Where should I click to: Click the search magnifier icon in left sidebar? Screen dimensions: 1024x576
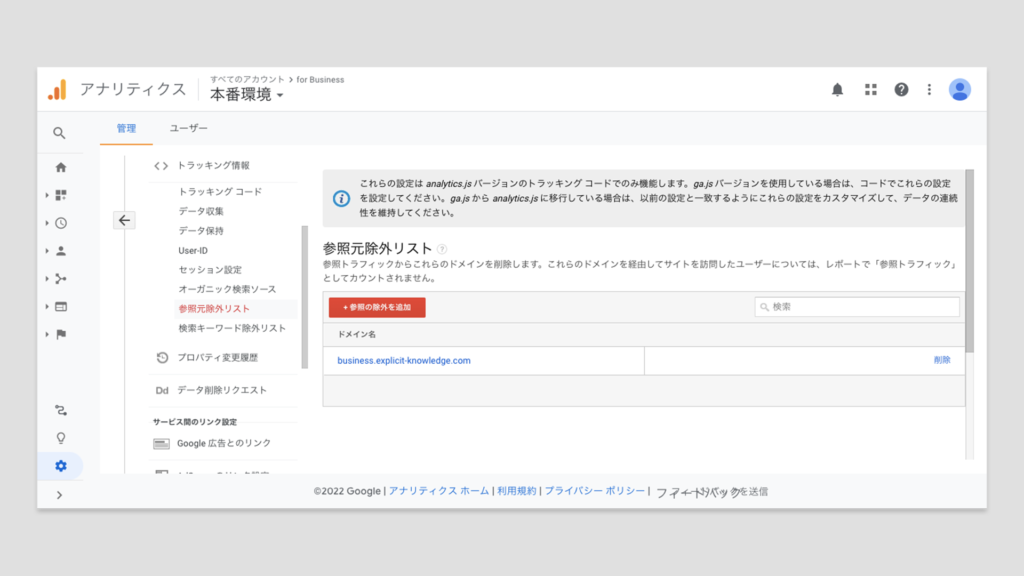[x=60, y=133]
